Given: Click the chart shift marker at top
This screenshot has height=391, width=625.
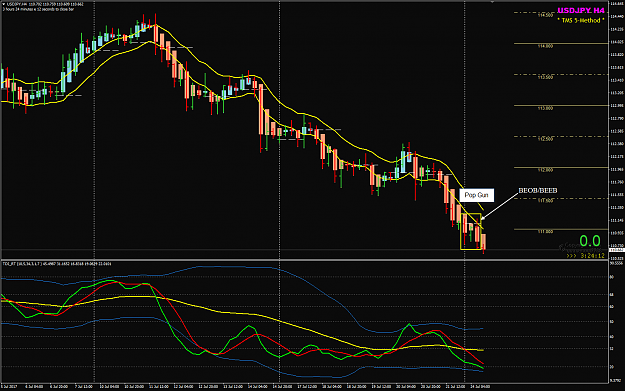Looking at the screenshot, I should 493,2.
